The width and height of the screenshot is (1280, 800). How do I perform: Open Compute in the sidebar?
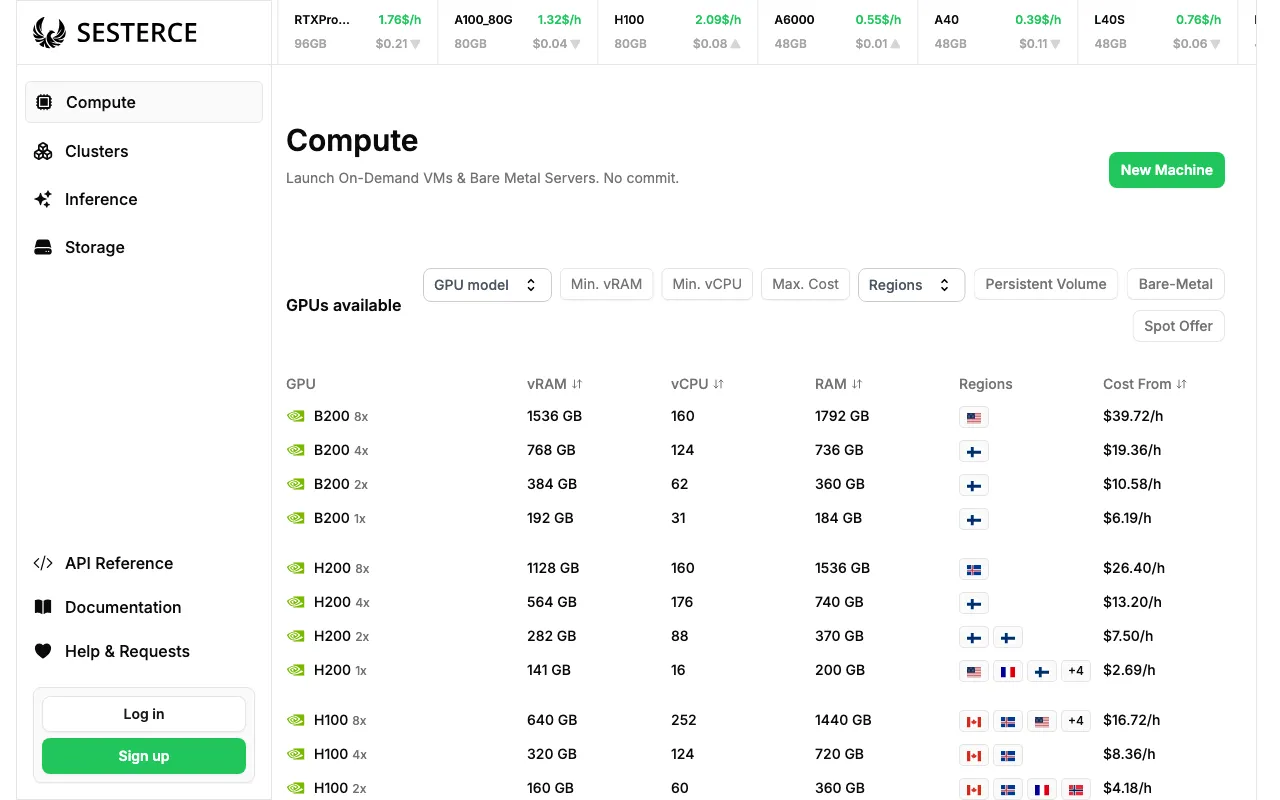(x=144, y=102)
